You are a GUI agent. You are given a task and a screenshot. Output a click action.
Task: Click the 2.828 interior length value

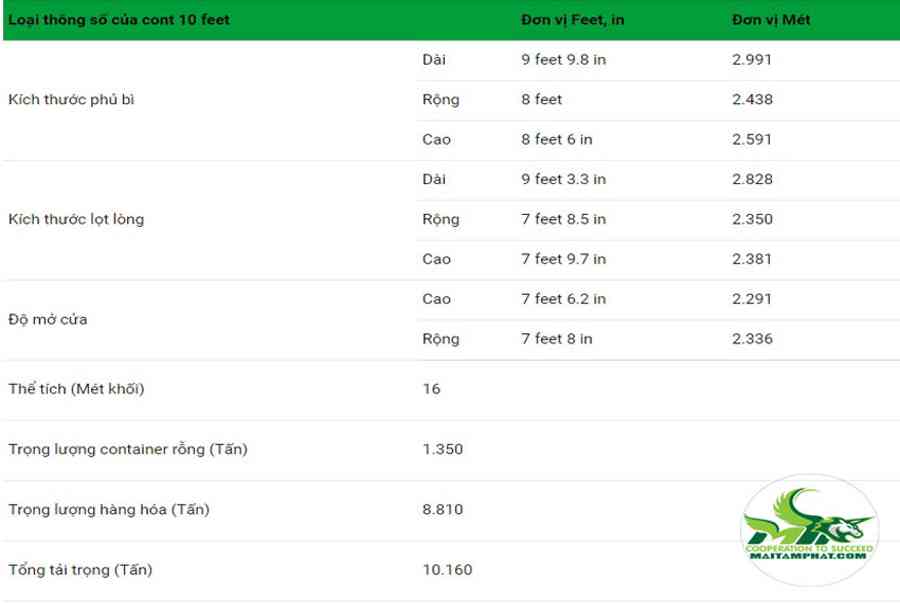752,179
